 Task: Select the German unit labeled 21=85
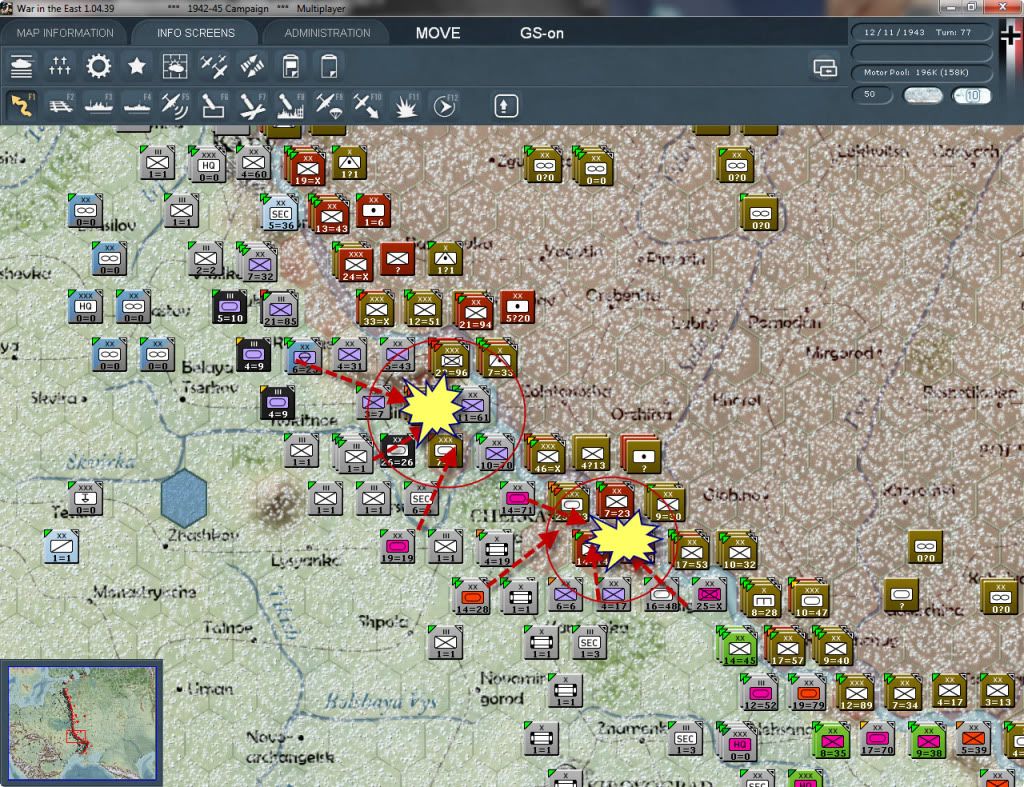[281, 309]
